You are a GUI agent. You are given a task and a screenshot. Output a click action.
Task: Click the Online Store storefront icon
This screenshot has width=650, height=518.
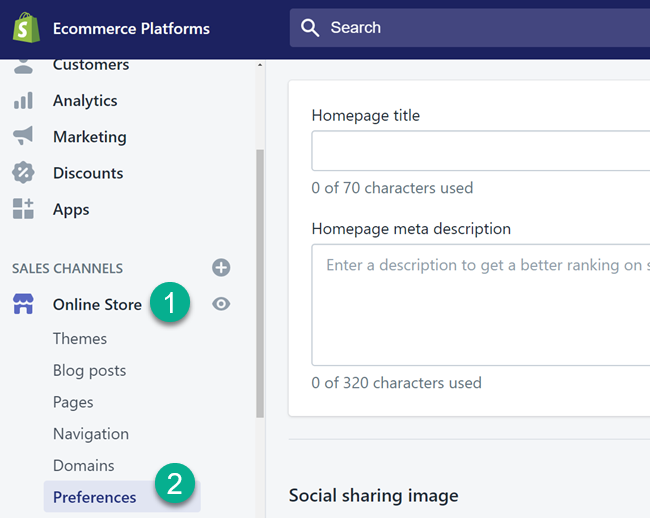pos(23,304)
